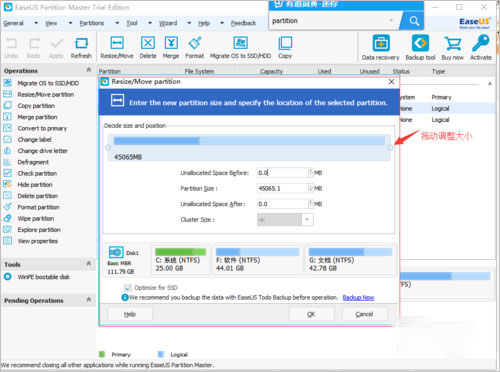Open the Cluster Size dropdown
The image size is (500, 372).
(x=307, y=219)
